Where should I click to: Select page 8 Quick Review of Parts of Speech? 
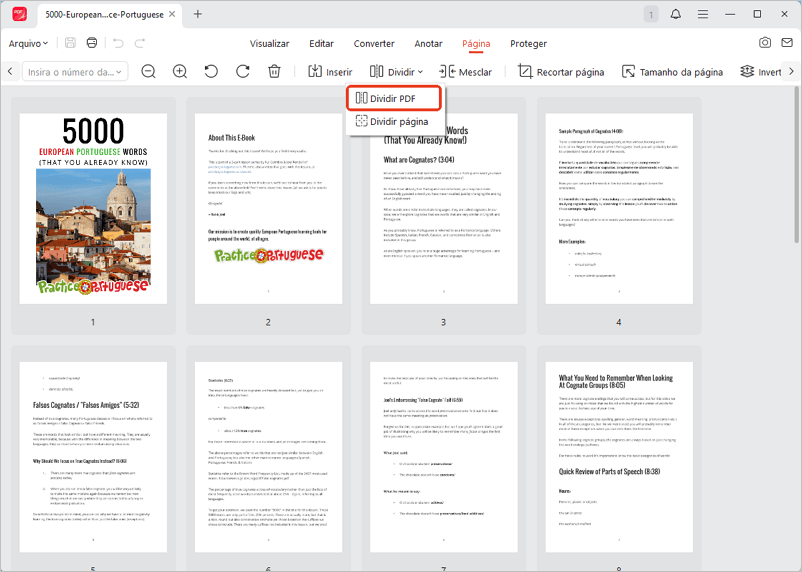click(x=619, y=457)
